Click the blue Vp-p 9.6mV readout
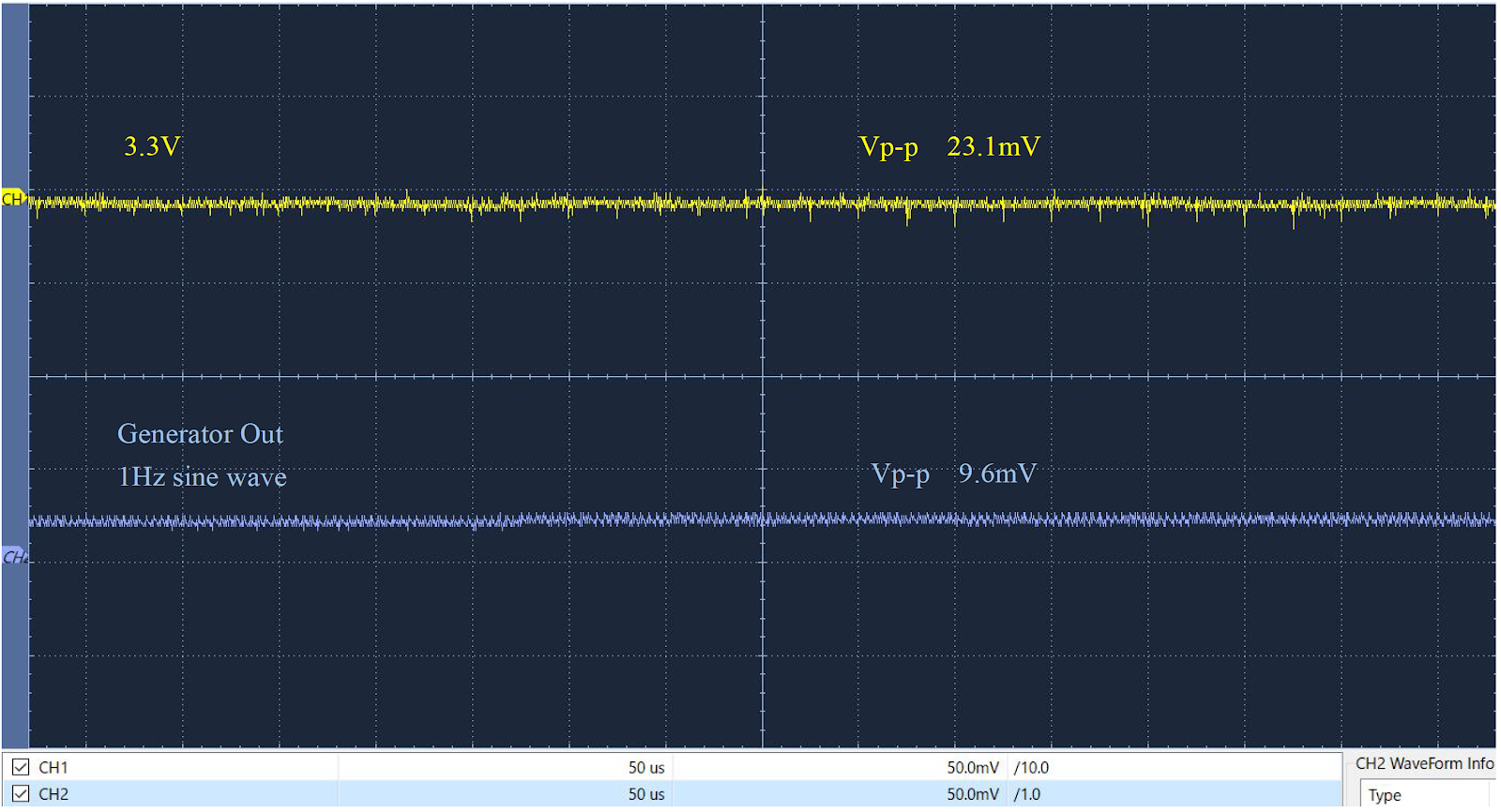 click(954, 474)
